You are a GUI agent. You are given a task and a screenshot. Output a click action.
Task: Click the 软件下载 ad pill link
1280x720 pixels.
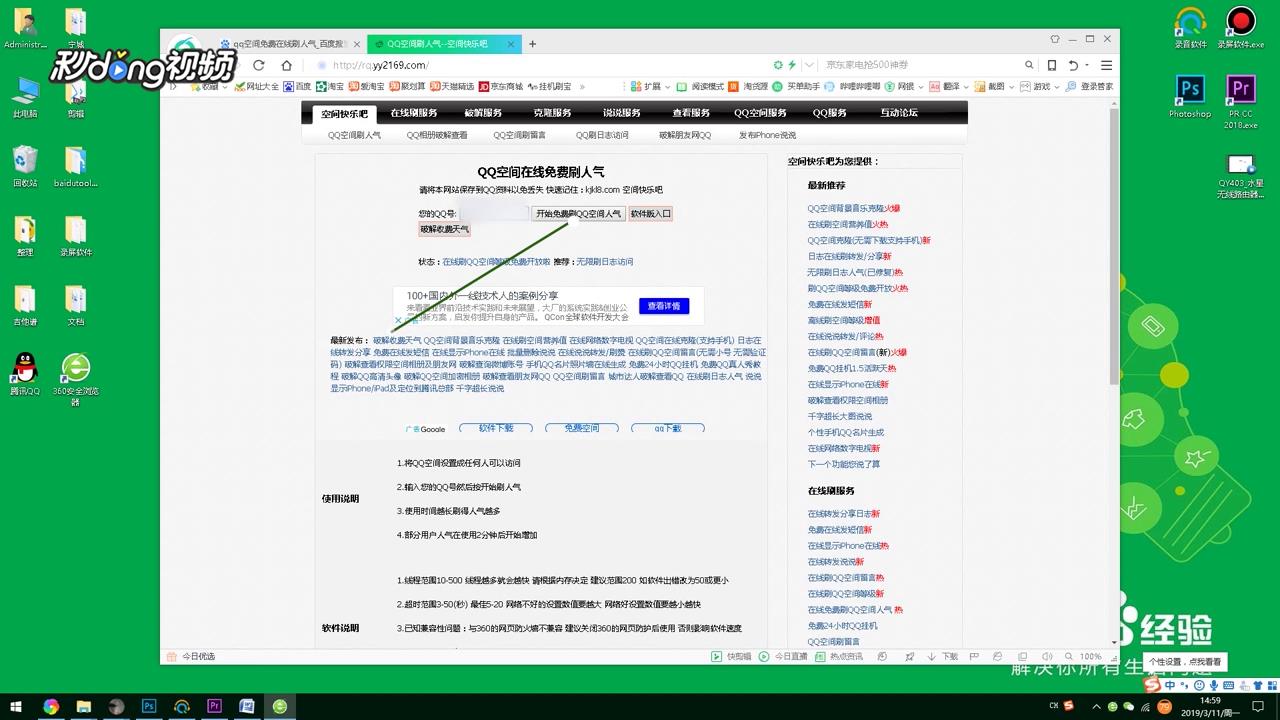495,428
